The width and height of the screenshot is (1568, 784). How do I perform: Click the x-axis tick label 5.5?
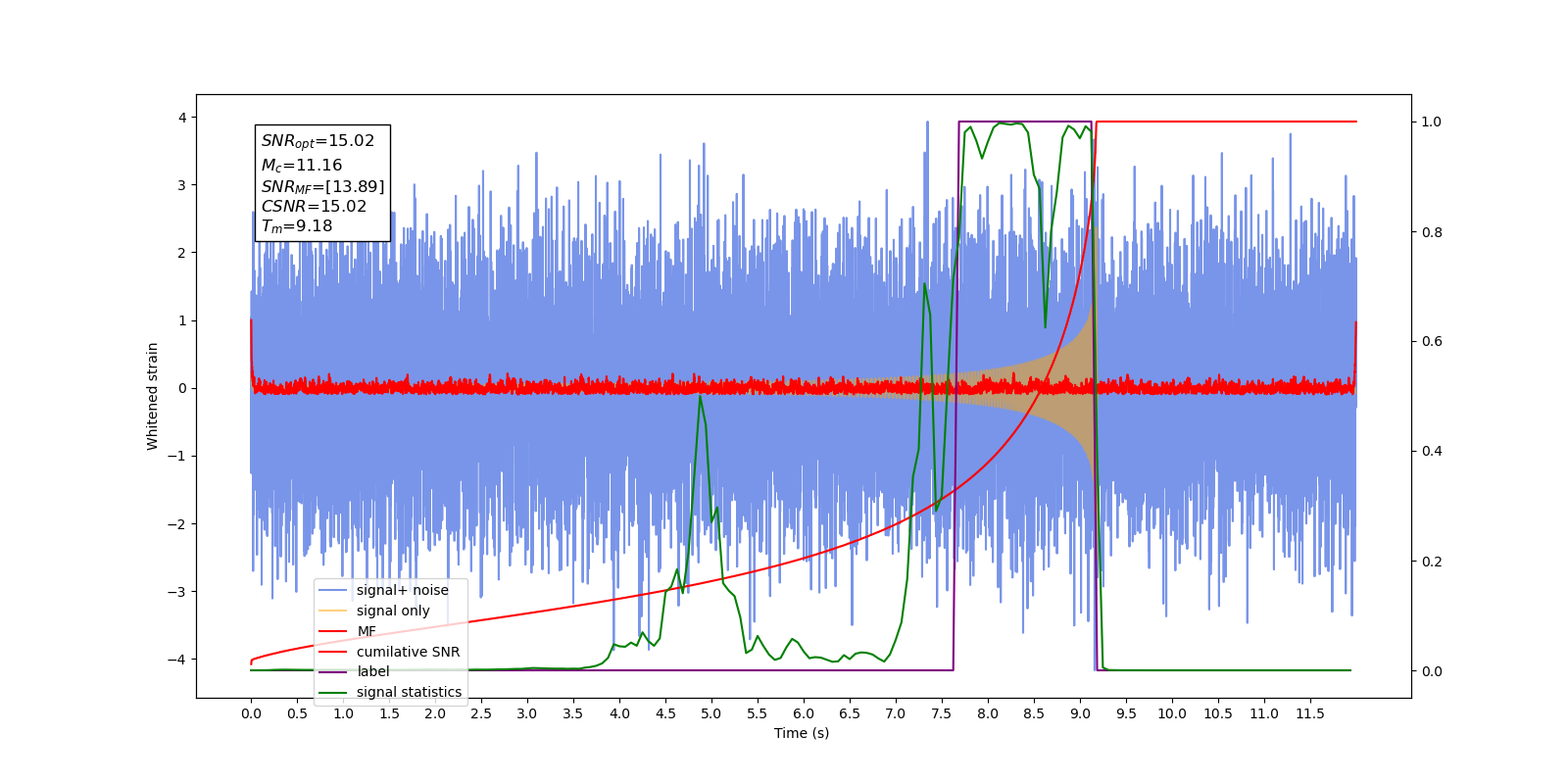coord(758,713)
